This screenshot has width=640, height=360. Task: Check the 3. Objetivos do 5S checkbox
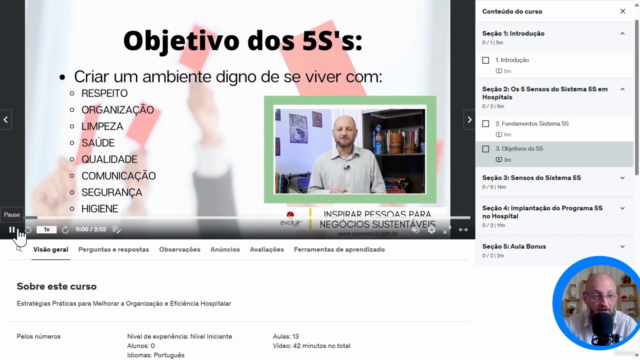pos(485,149)
